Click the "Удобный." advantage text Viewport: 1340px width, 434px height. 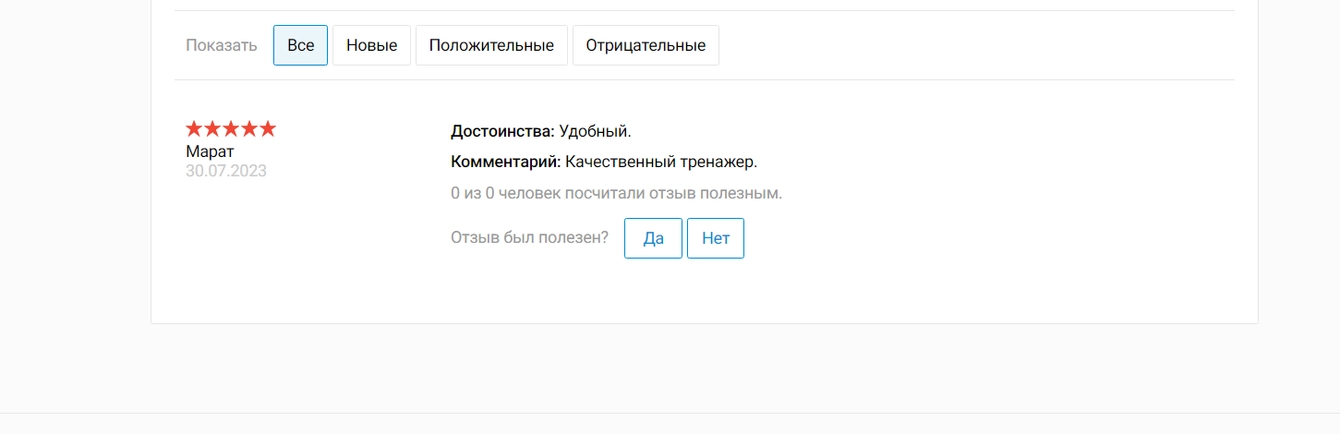595,131
